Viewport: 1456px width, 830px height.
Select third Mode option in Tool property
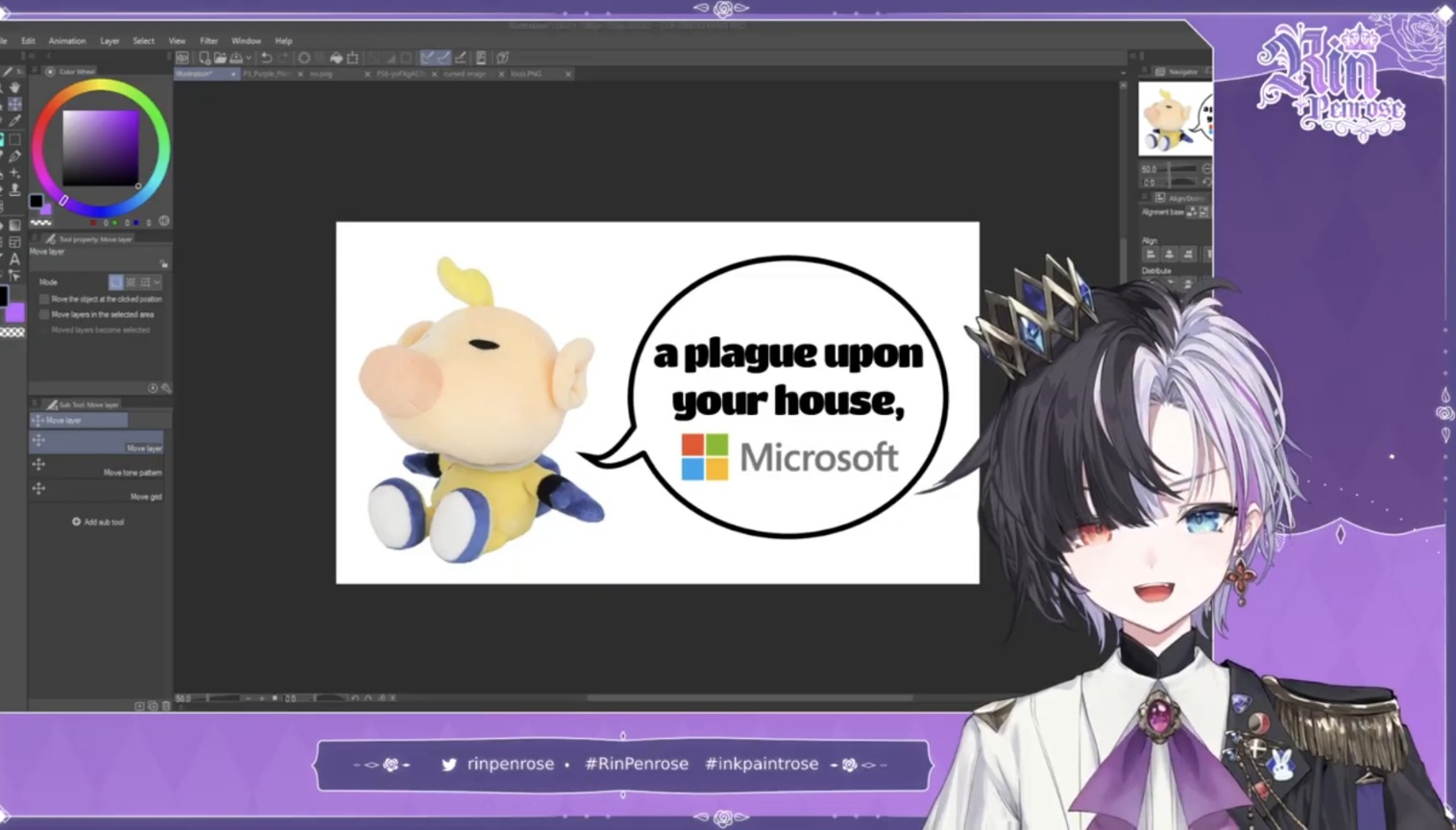tap(145, 281)
